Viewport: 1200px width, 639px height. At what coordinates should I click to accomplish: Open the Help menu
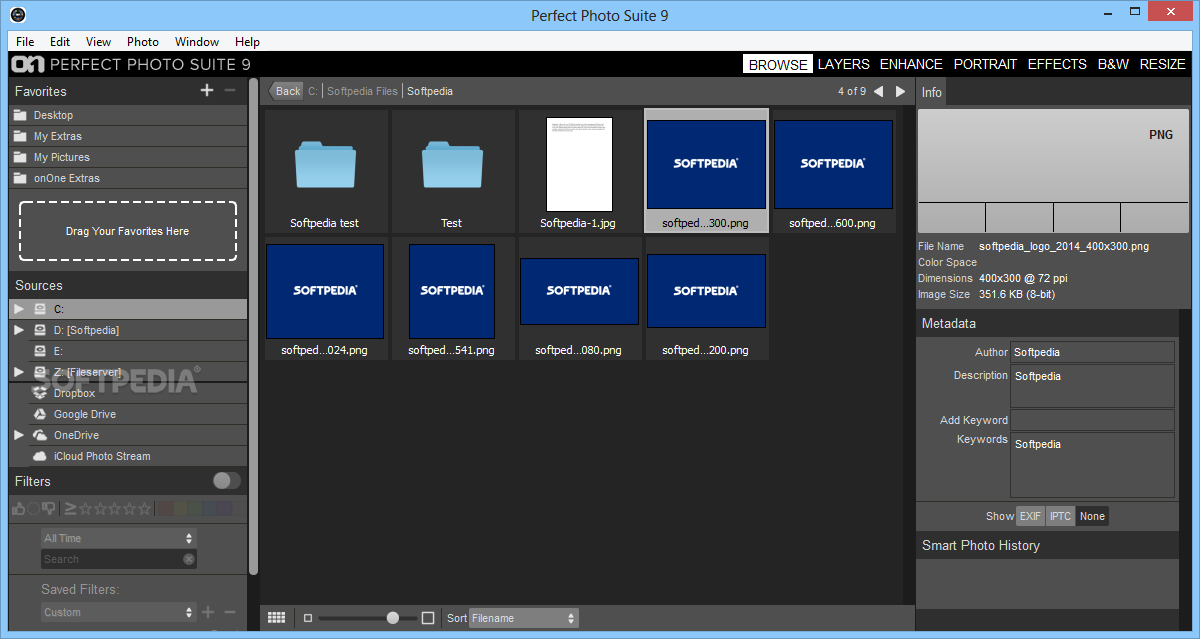tap(247, 42)
